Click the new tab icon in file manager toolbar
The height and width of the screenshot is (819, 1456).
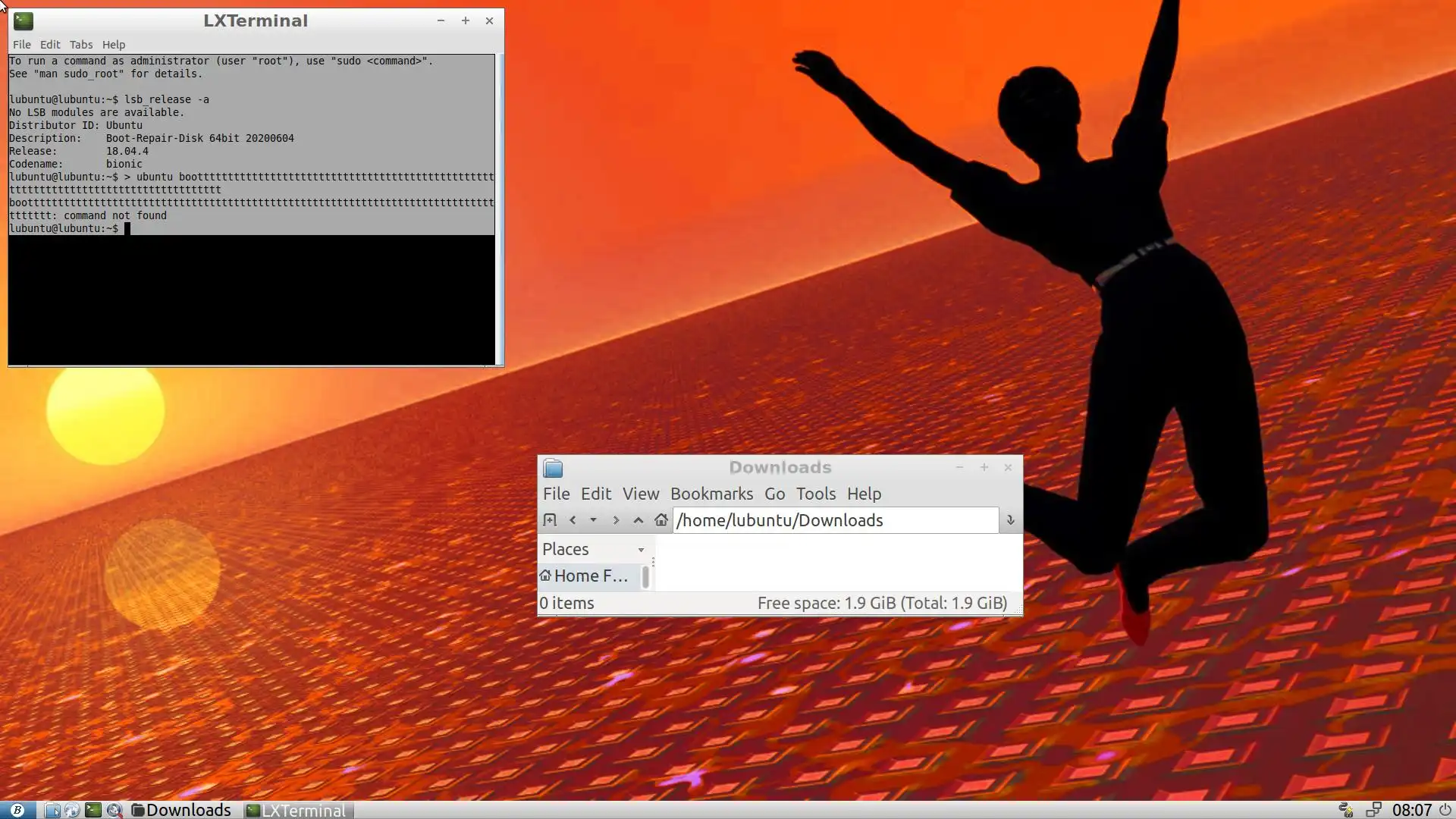pyautogui.click(x=550, y=520)
